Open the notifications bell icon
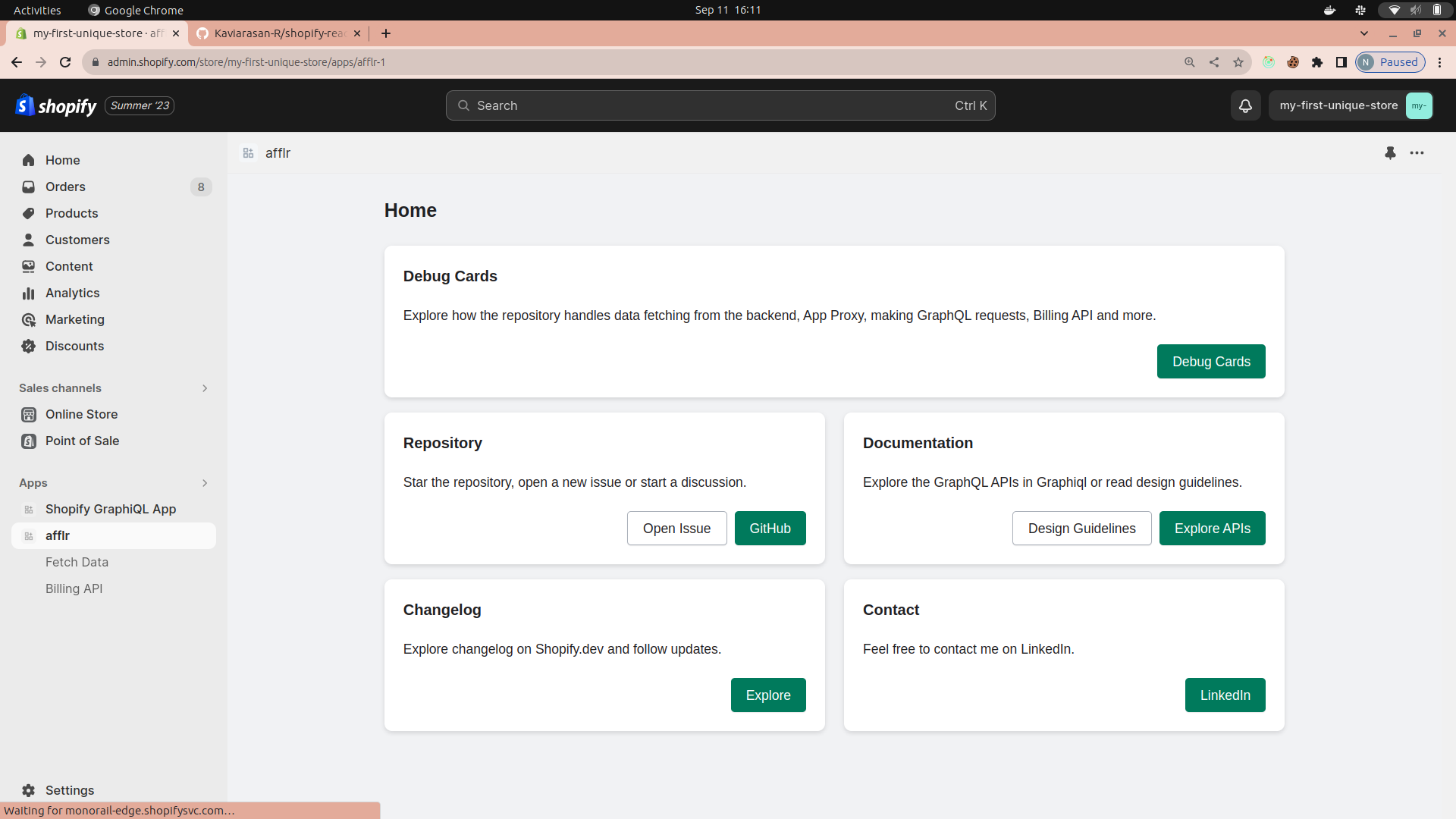Screen dimensions: 1456x819 pos(1245,105)
